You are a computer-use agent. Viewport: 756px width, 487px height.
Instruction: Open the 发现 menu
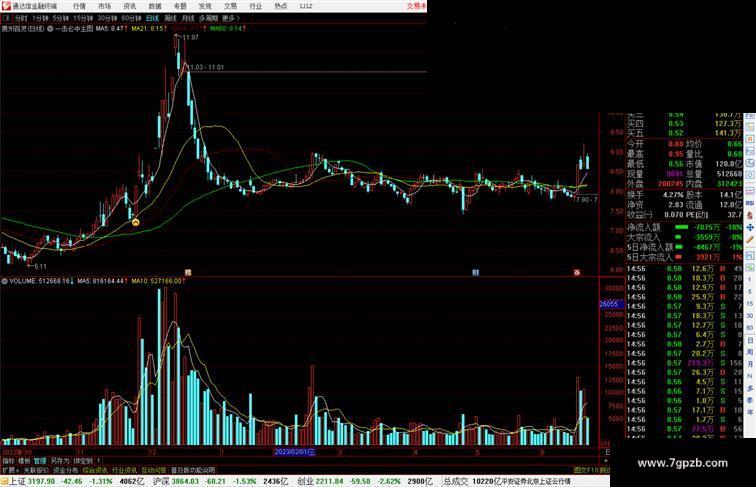click(205, 6)
